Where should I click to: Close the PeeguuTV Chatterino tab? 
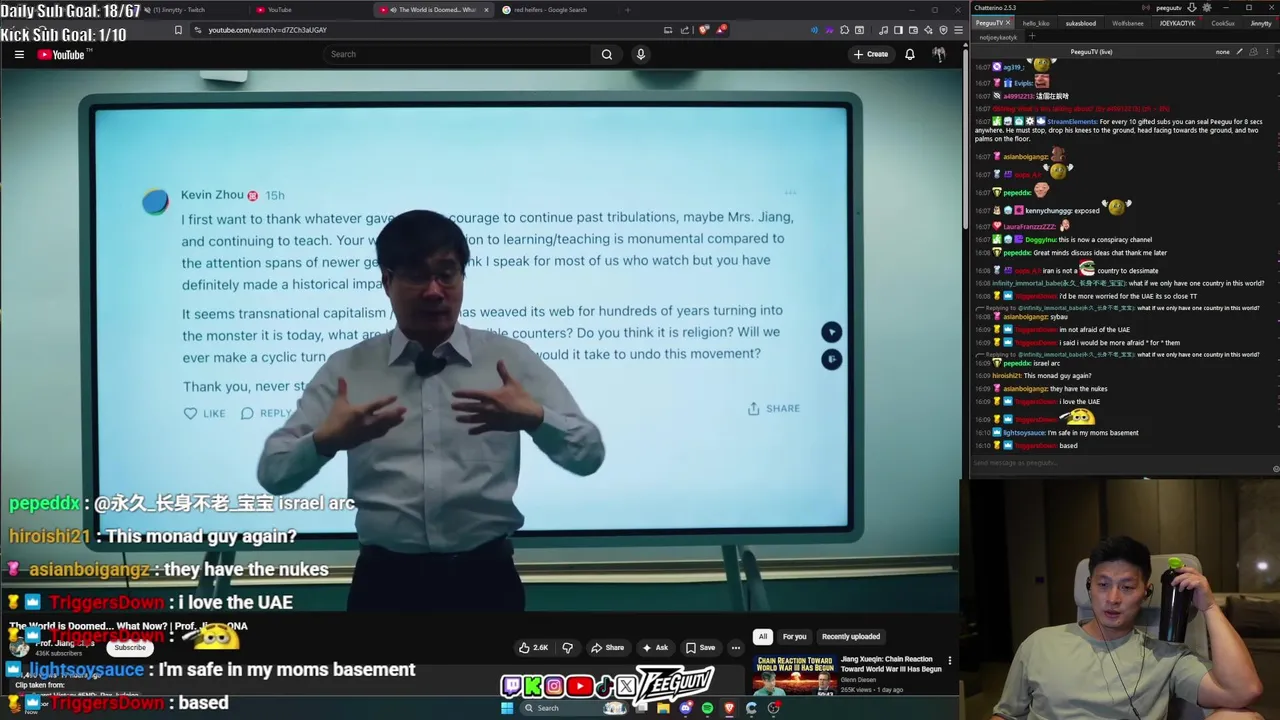pyautogui.click(x=1008, y=23)
